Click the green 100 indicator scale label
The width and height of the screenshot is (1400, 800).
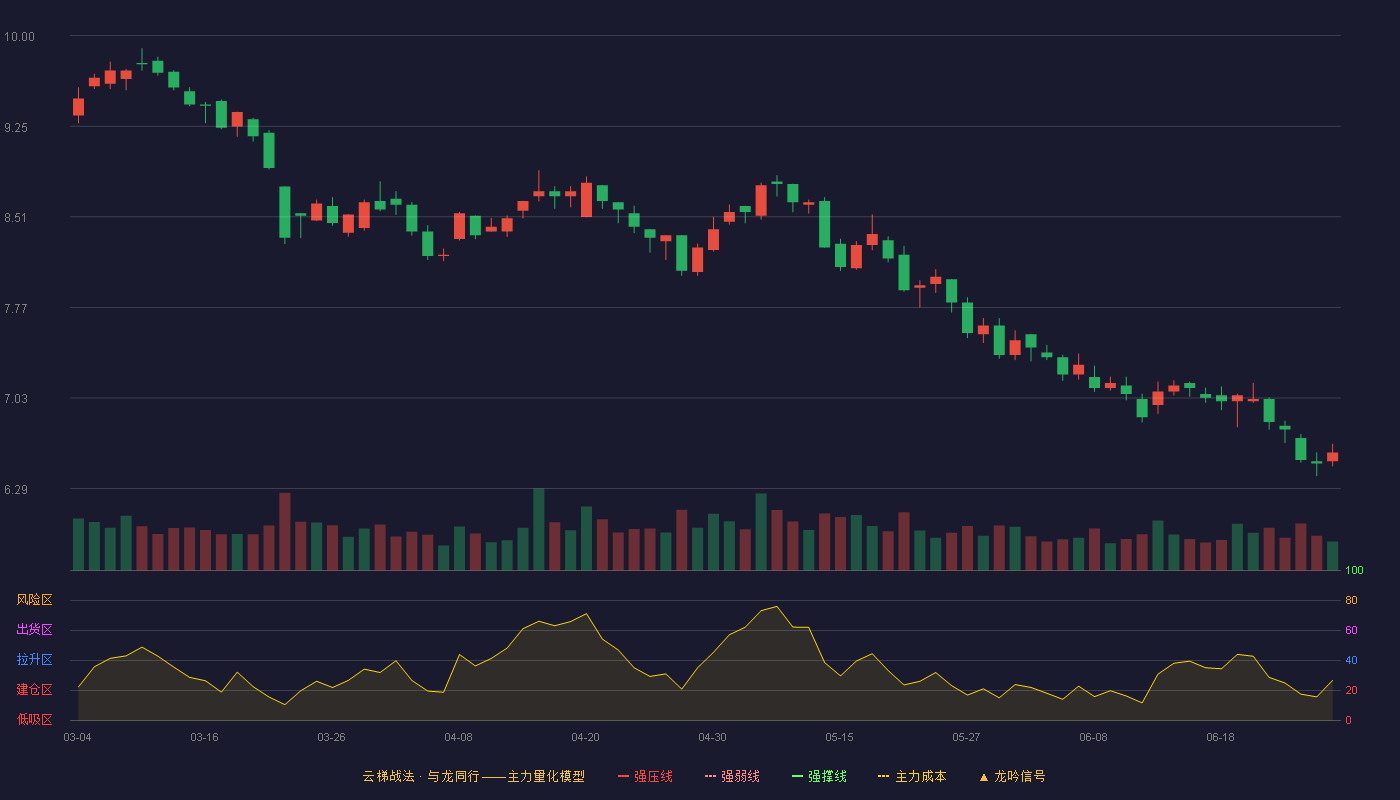(x=1354, y=571)
